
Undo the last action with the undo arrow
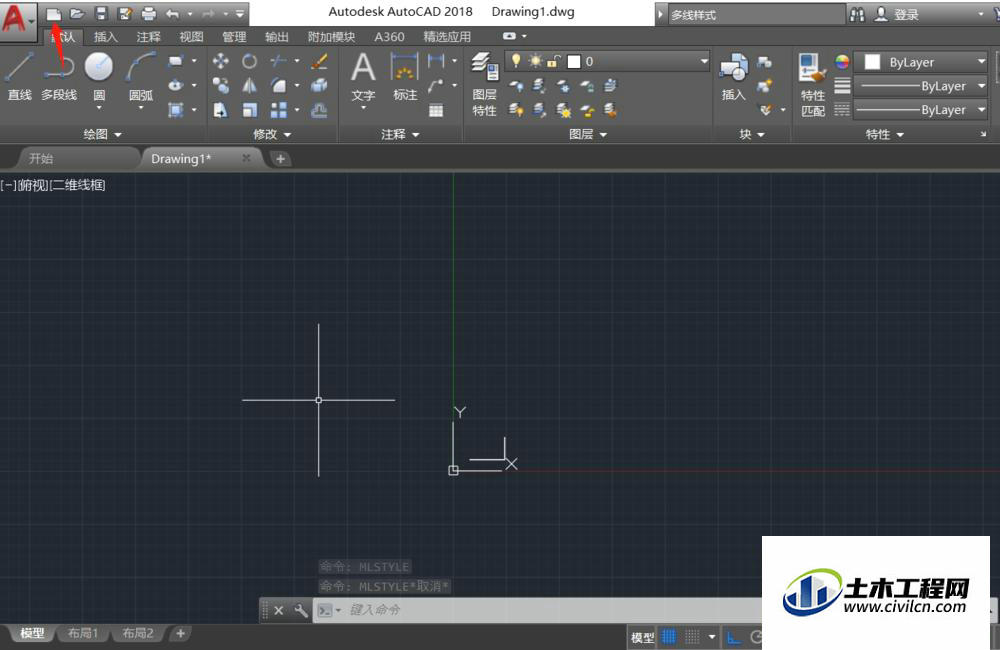172,13
